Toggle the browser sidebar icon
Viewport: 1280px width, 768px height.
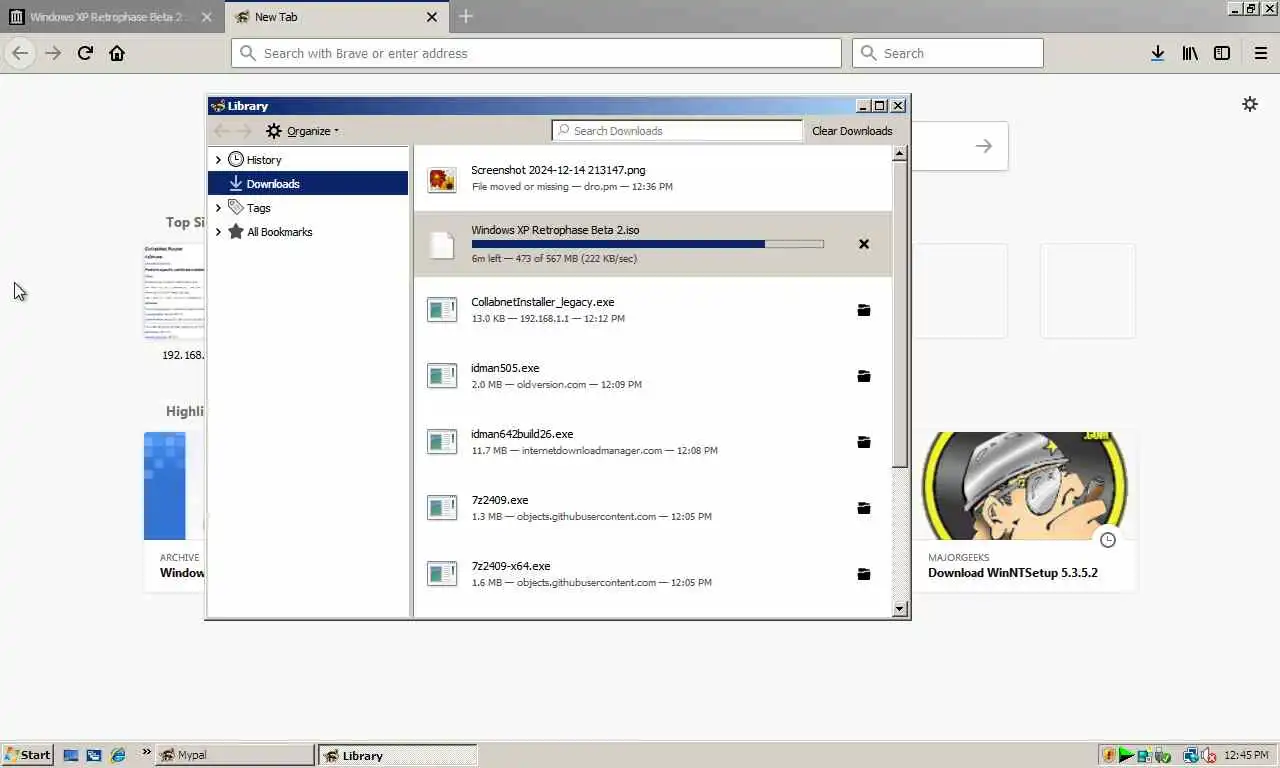pyautogui.click(x=1222, y=53)
